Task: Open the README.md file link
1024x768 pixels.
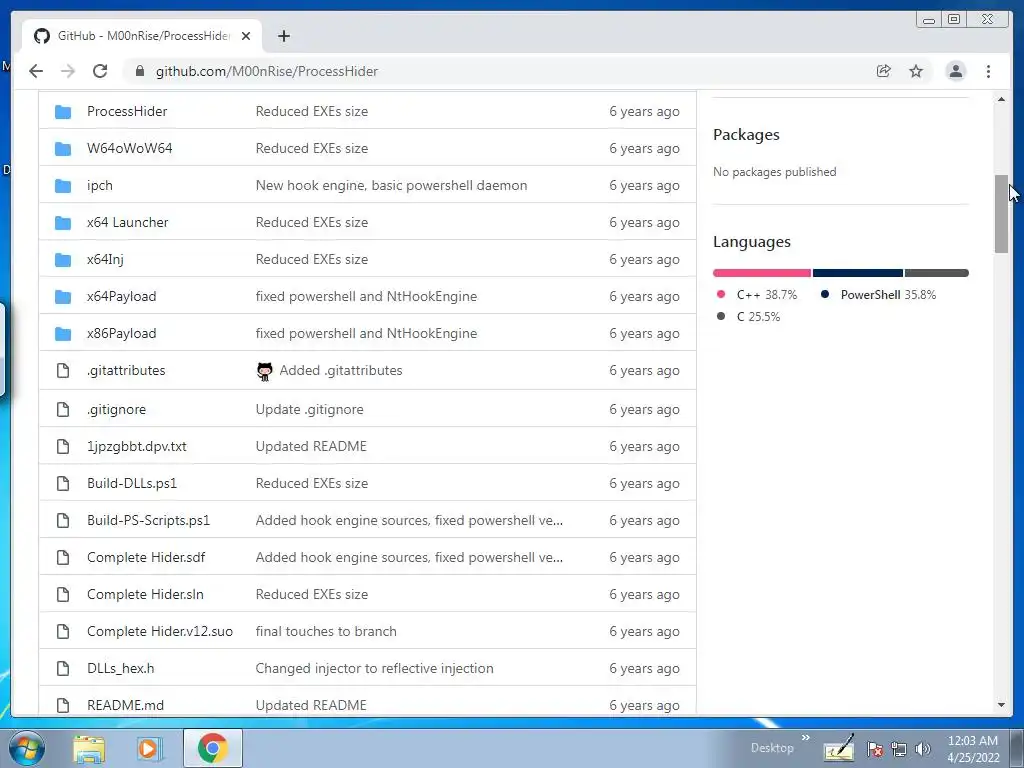Action: pos(125,705)
